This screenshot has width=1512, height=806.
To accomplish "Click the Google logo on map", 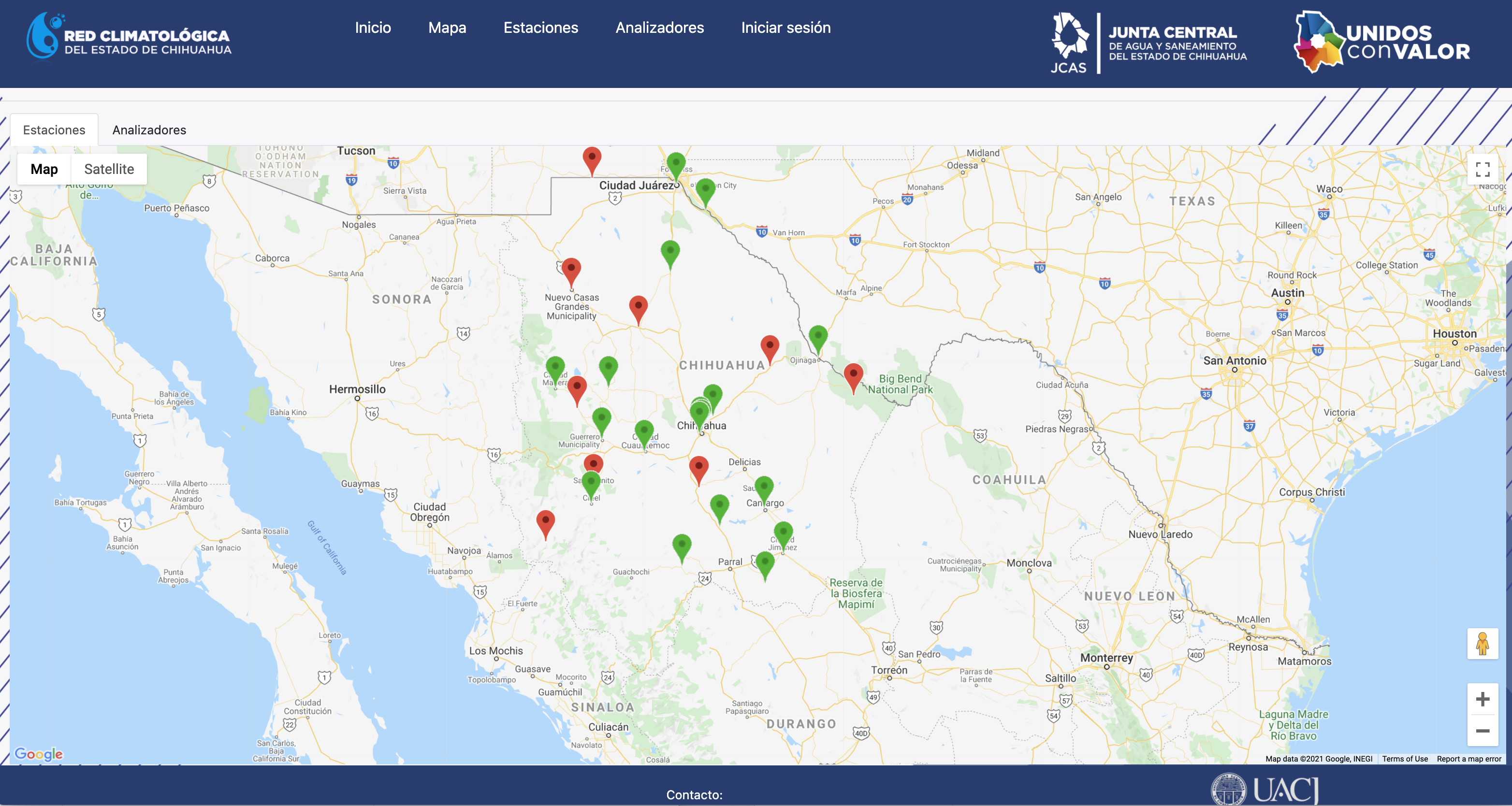I will coord(39,754).
